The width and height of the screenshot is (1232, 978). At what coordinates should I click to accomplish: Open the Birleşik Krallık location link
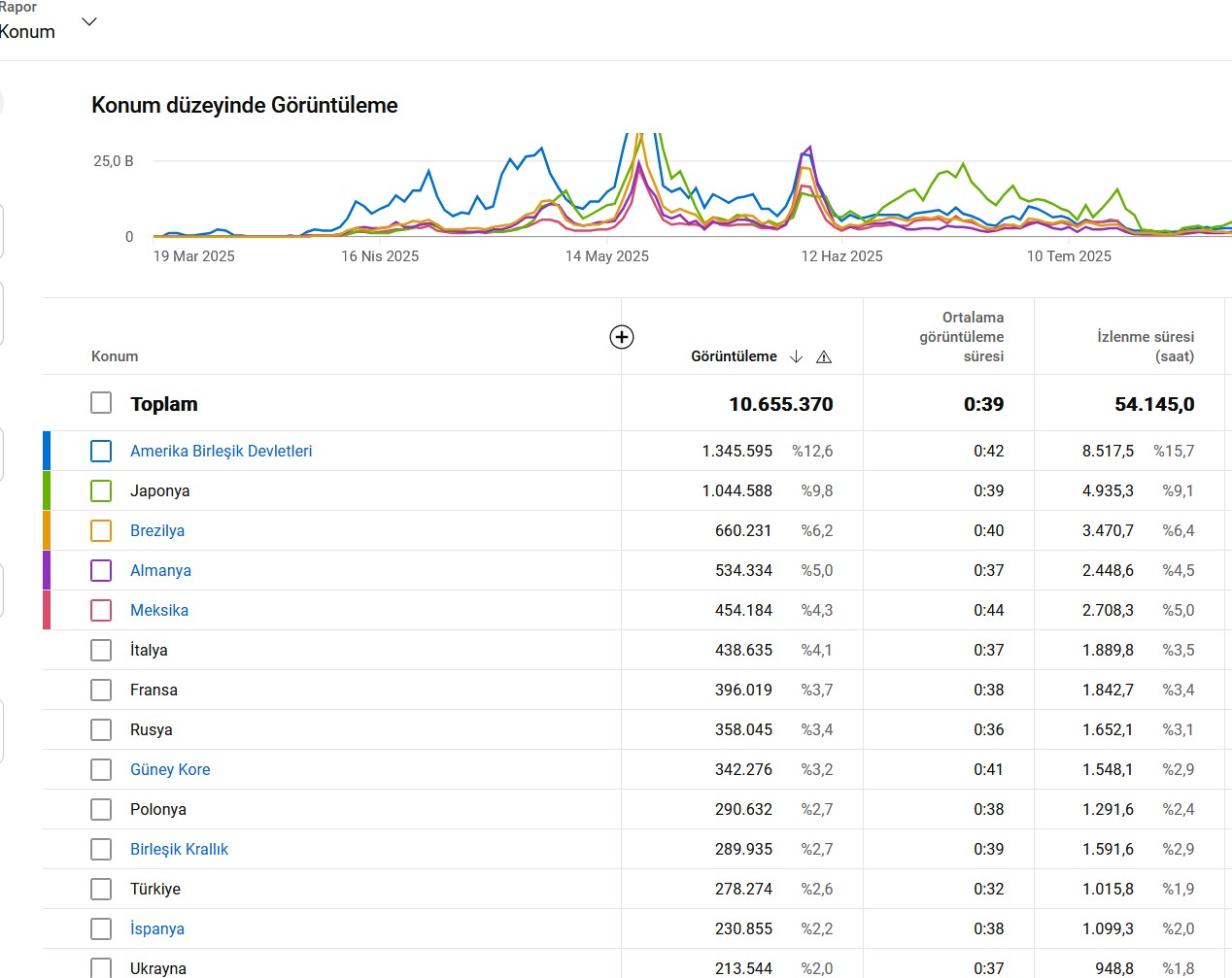coord(179,849)
